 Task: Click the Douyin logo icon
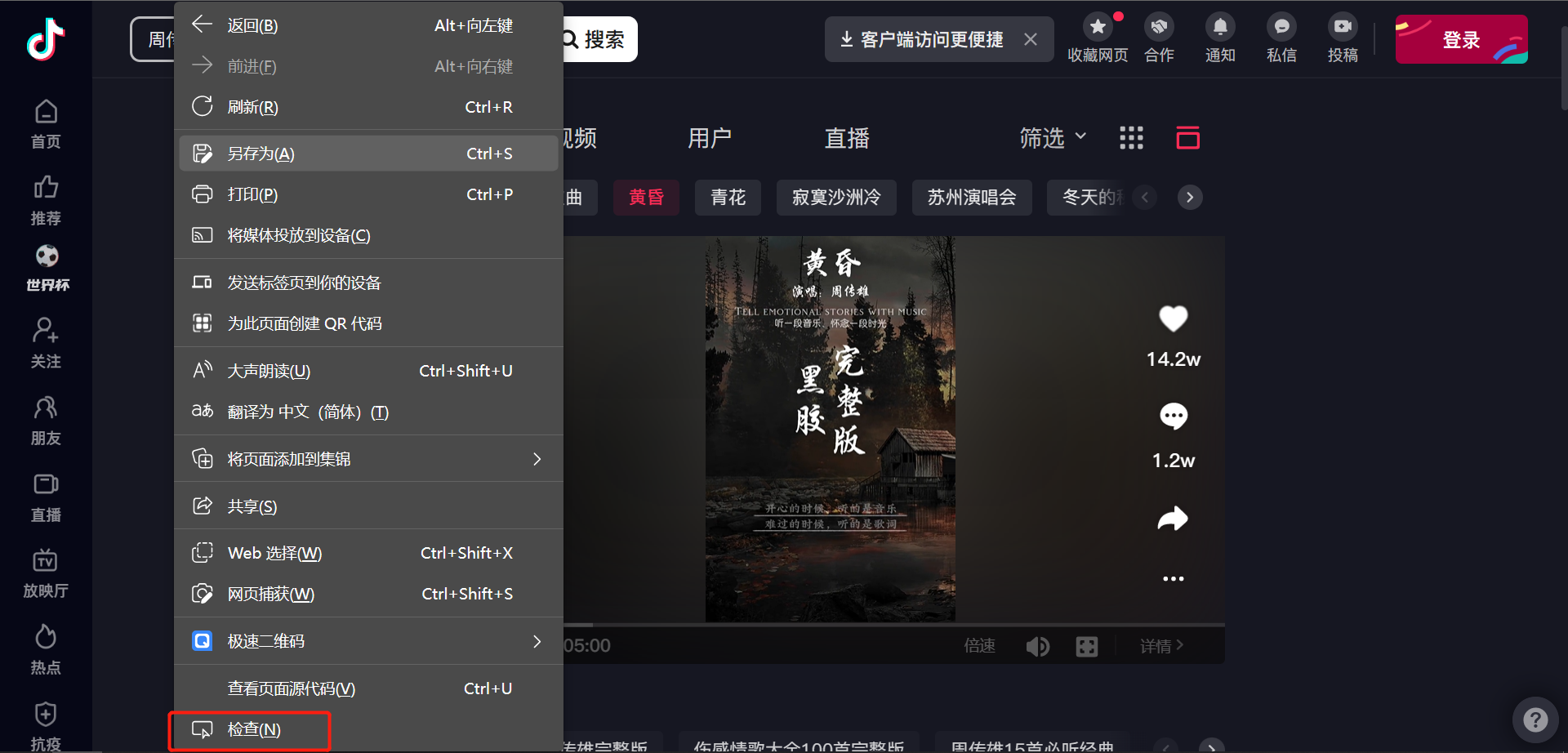(x=46, y=39)
